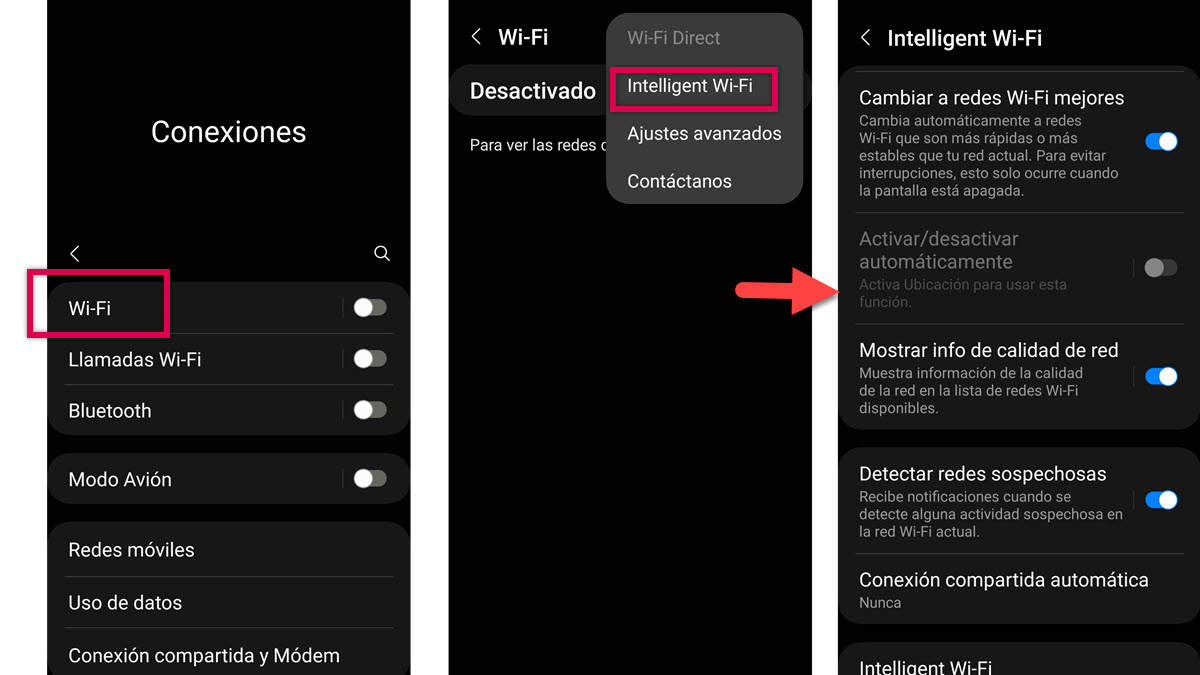Go back from the Conexiones screen
The height and width of the screenshot is (675, 1200).
pyautogui.click(x=75, y=254)
